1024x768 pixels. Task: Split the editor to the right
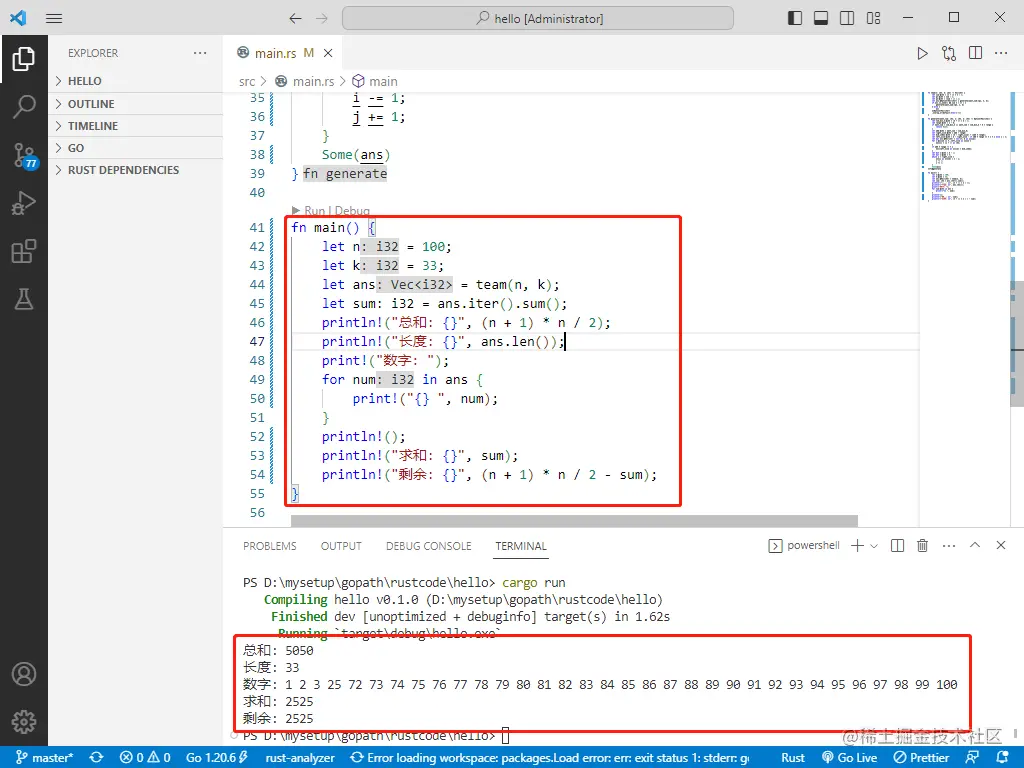tap(976, 53)
